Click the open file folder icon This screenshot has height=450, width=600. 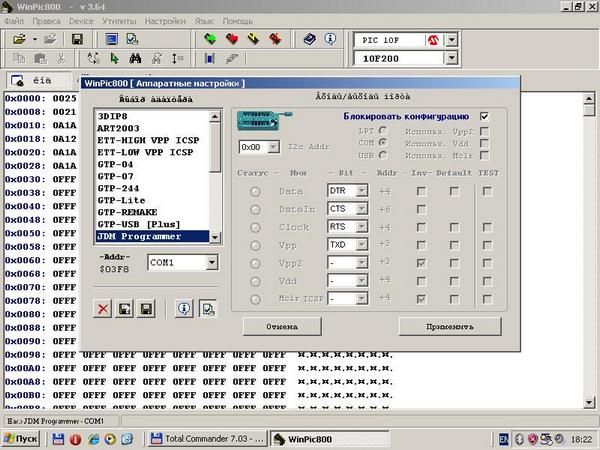point(19,40)
